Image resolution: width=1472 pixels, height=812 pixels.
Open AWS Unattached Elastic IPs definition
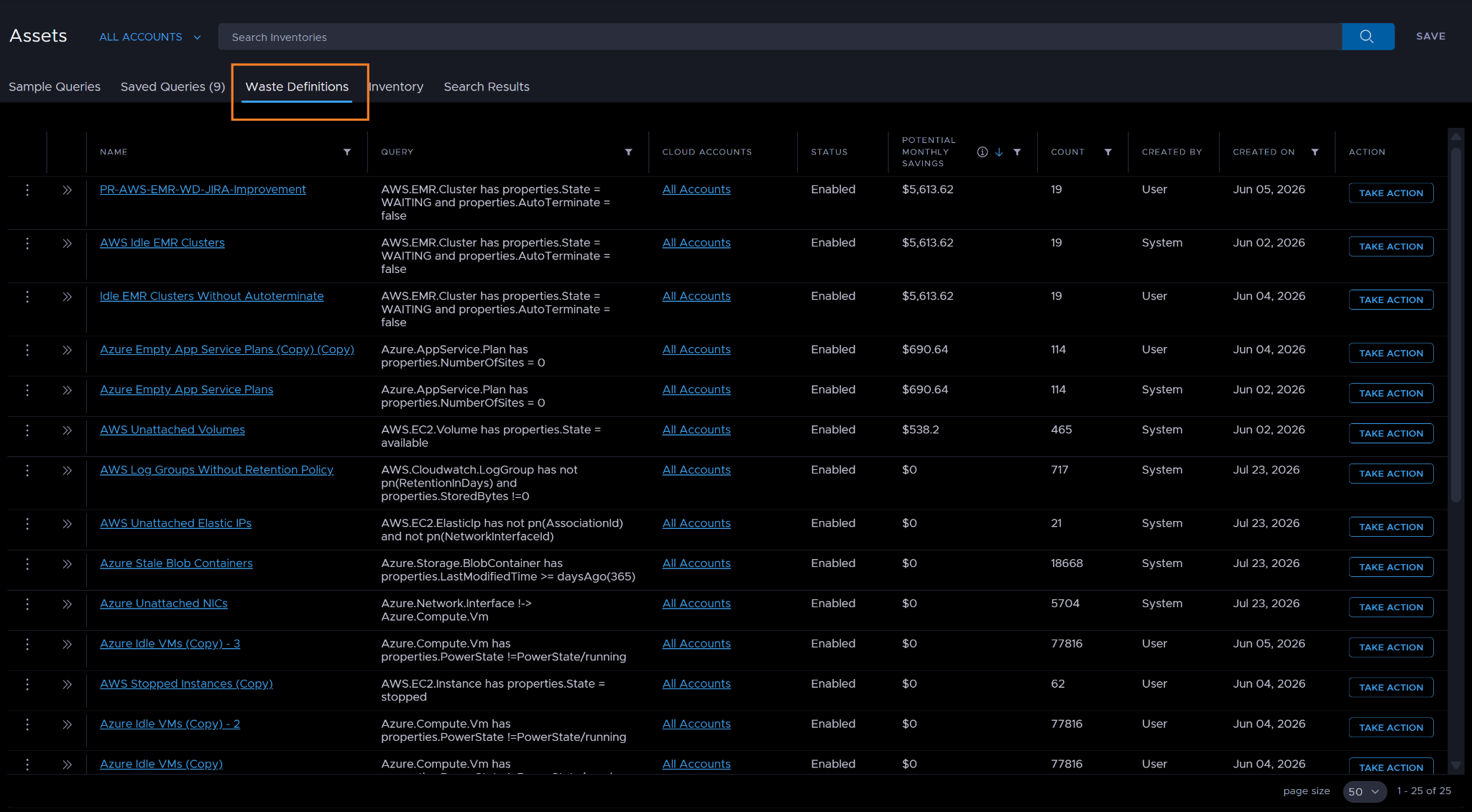point(175,523)
